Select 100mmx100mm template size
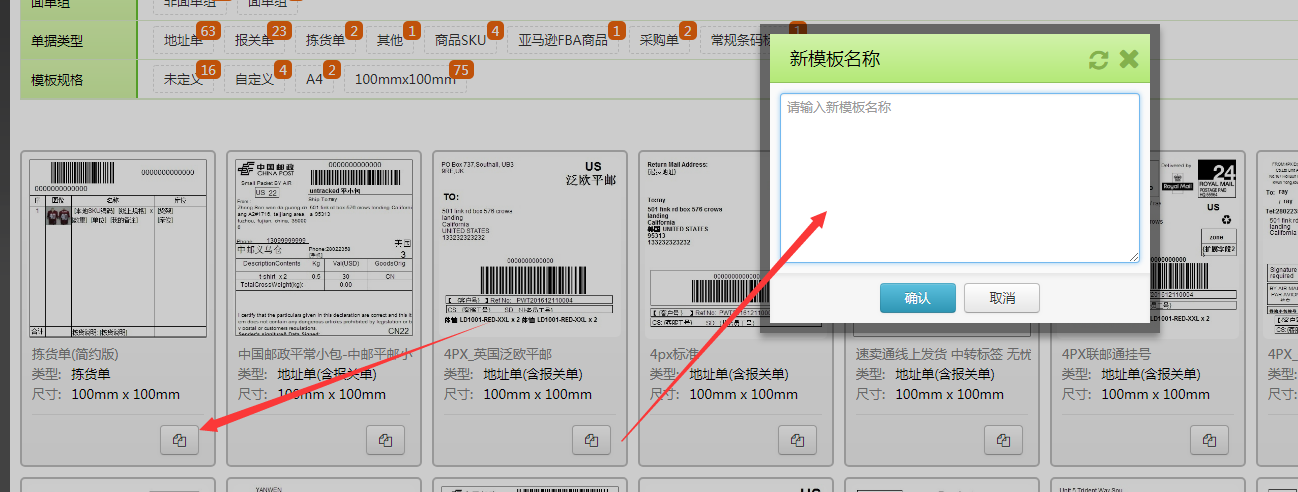The height and width of the screenshot is (492, 1298). [405, 79]
